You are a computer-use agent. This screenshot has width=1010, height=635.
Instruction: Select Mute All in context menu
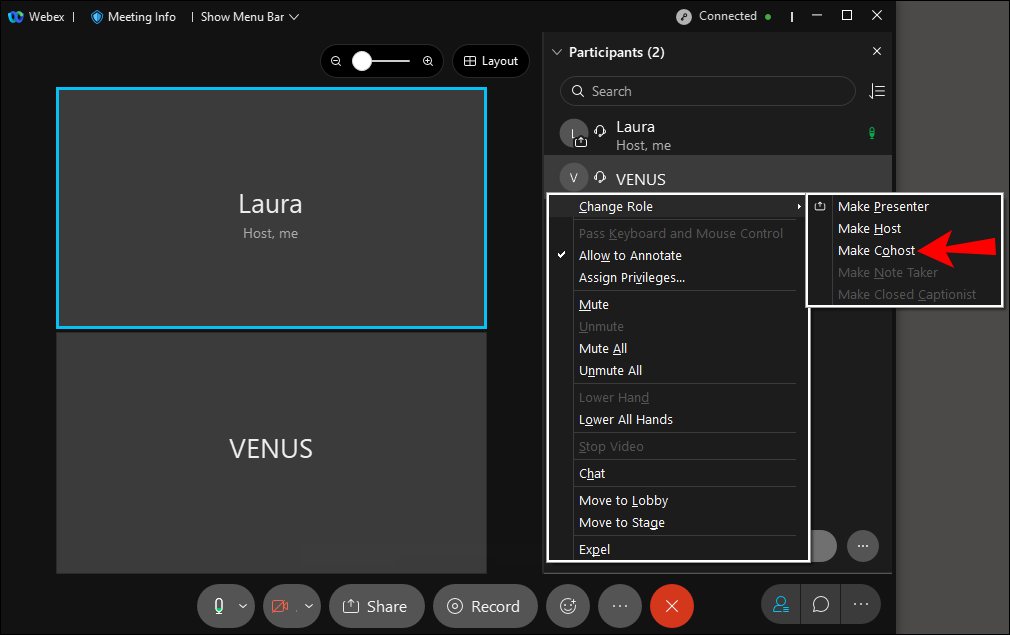(603, 348)
